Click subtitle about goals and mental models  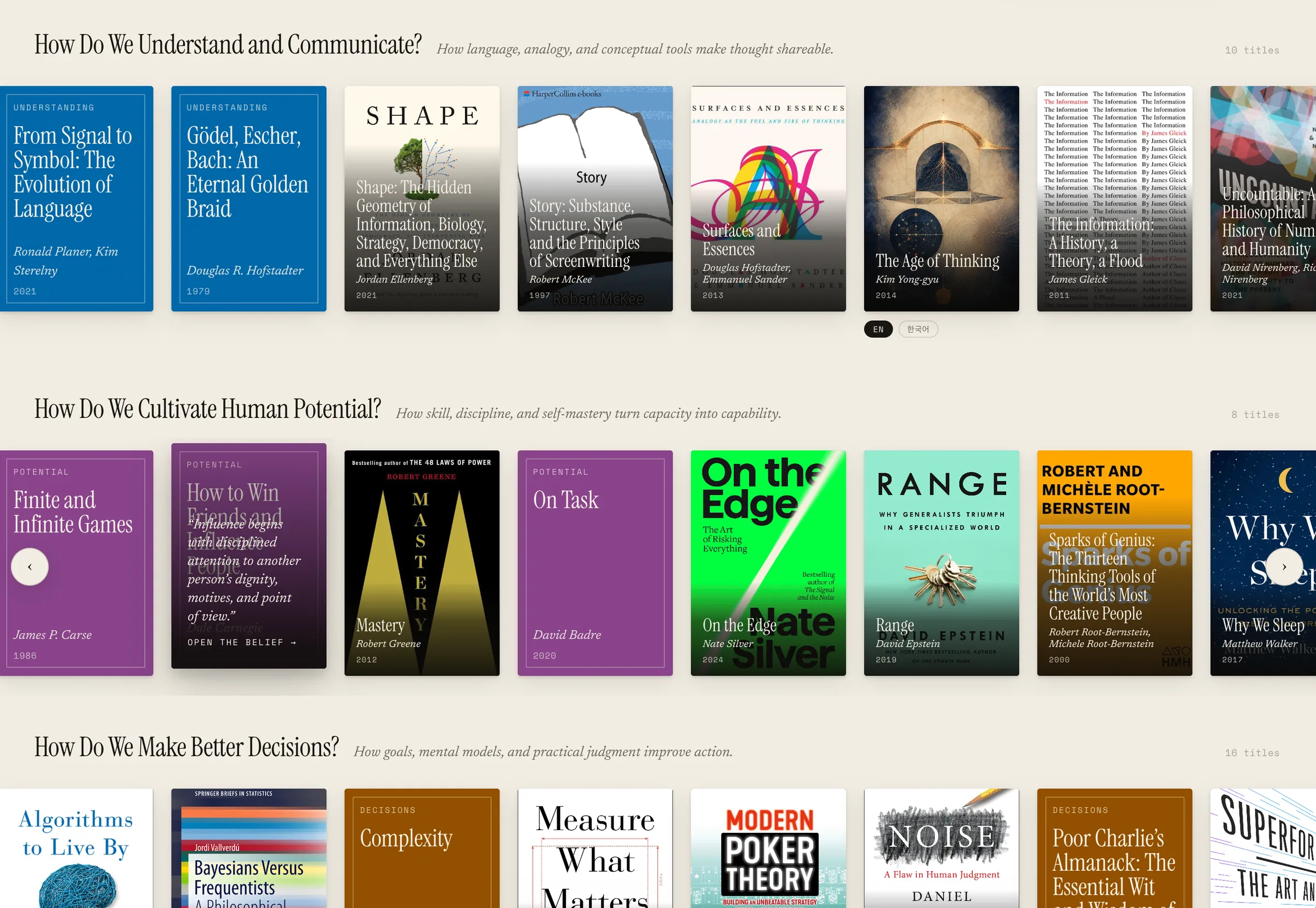pos(543,752)
